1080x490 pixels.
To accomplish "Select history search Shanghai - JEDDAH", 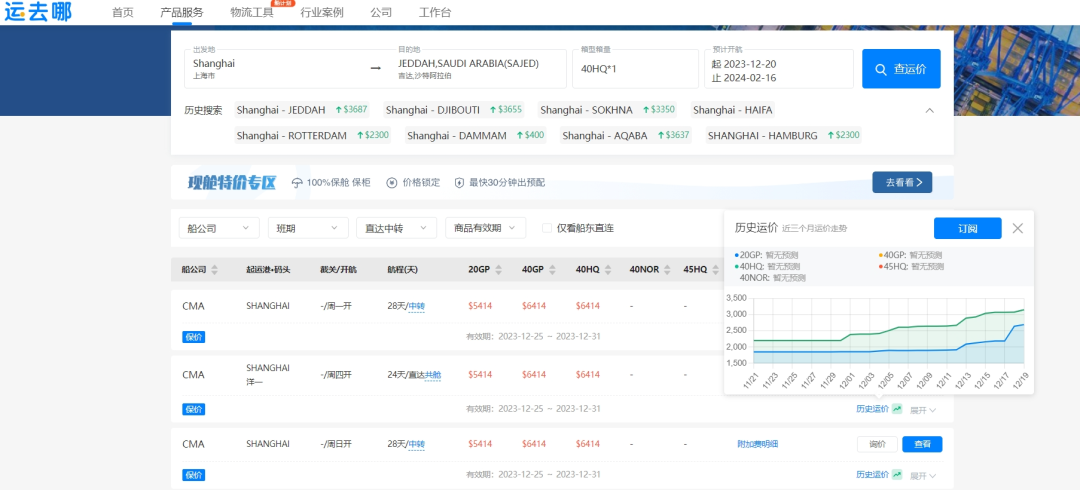I will 302,110.
